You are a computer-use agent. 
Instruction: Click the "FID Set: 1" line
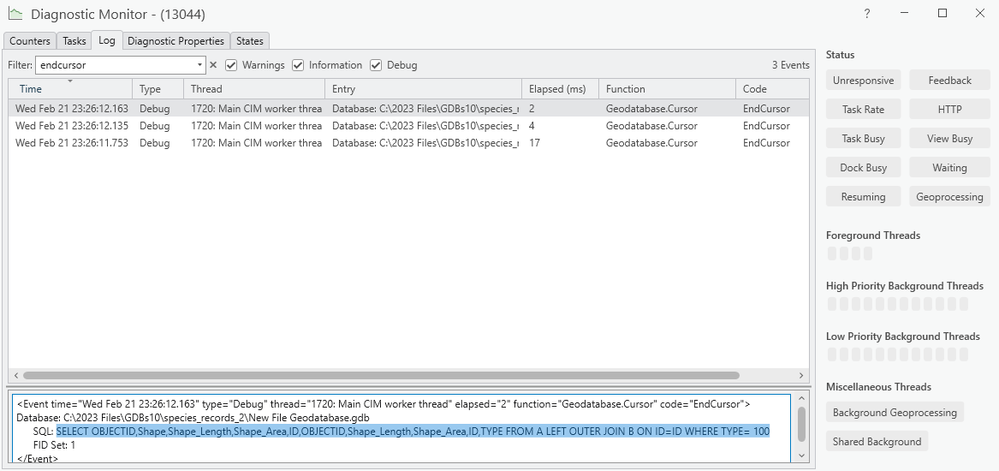(x=54, y=445)
